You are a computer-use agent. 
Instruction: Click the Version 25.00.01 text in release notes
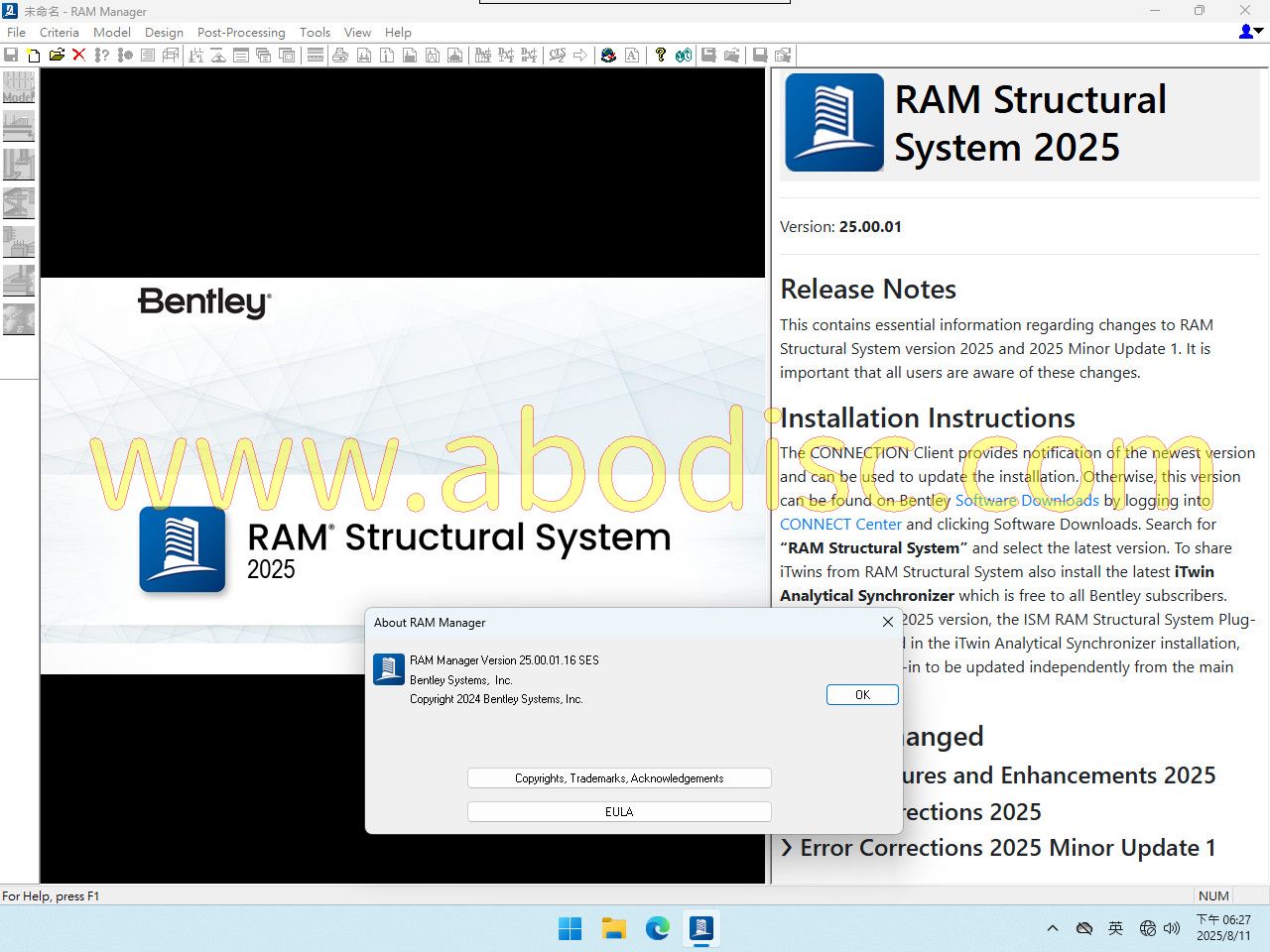pyautogui.click(x=840, y=226)
